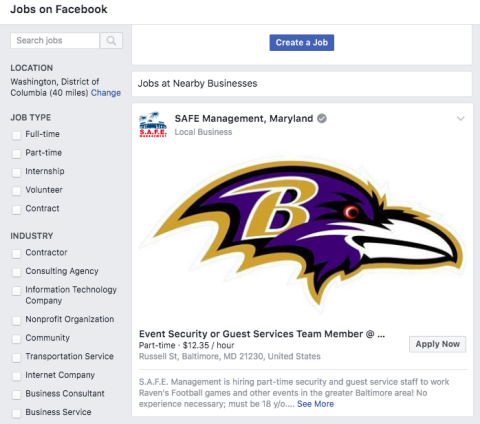Click the Jobs at Nearby Businesses heading

click(197, 83)
